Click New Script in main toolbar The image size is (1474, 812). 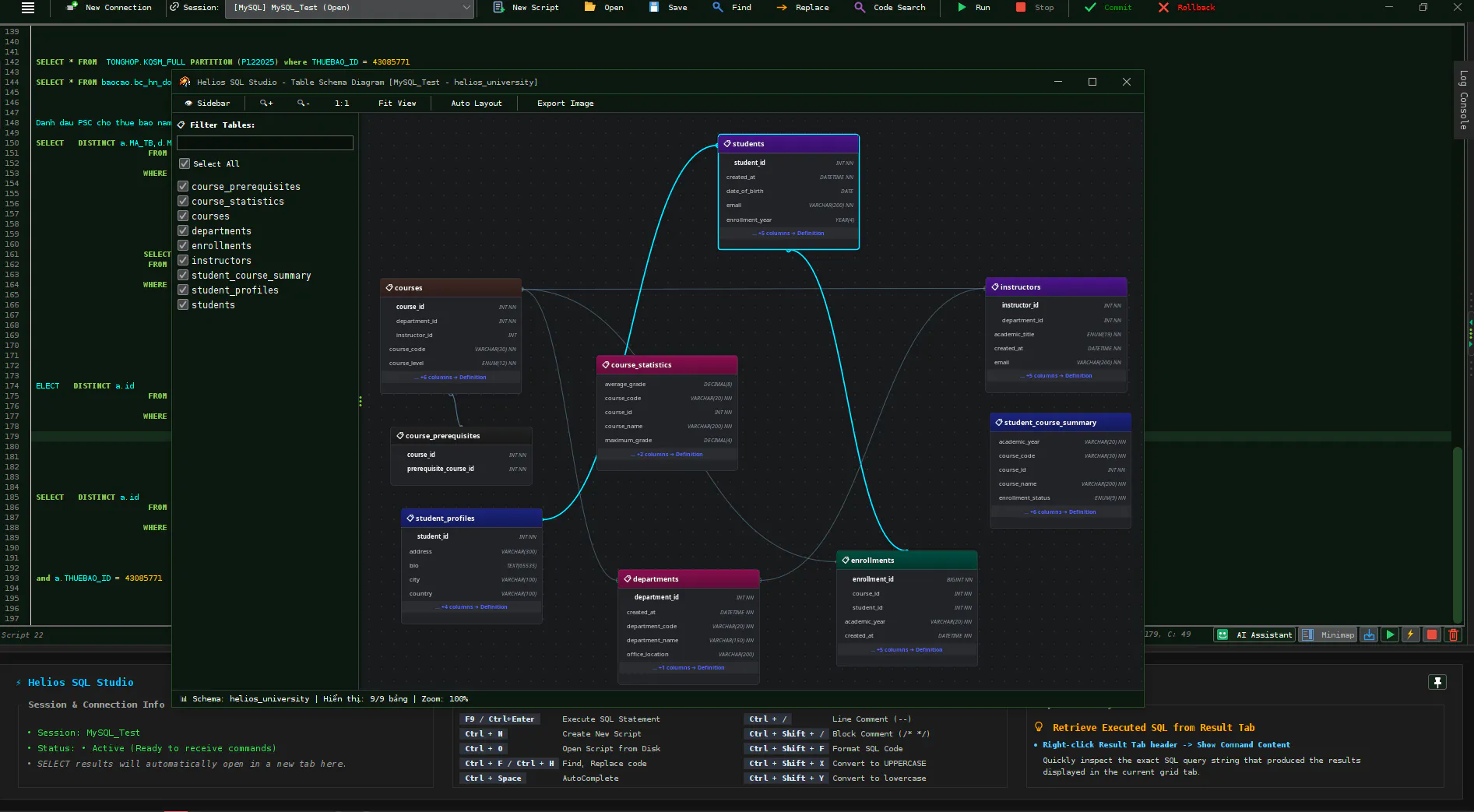point(526,8)
